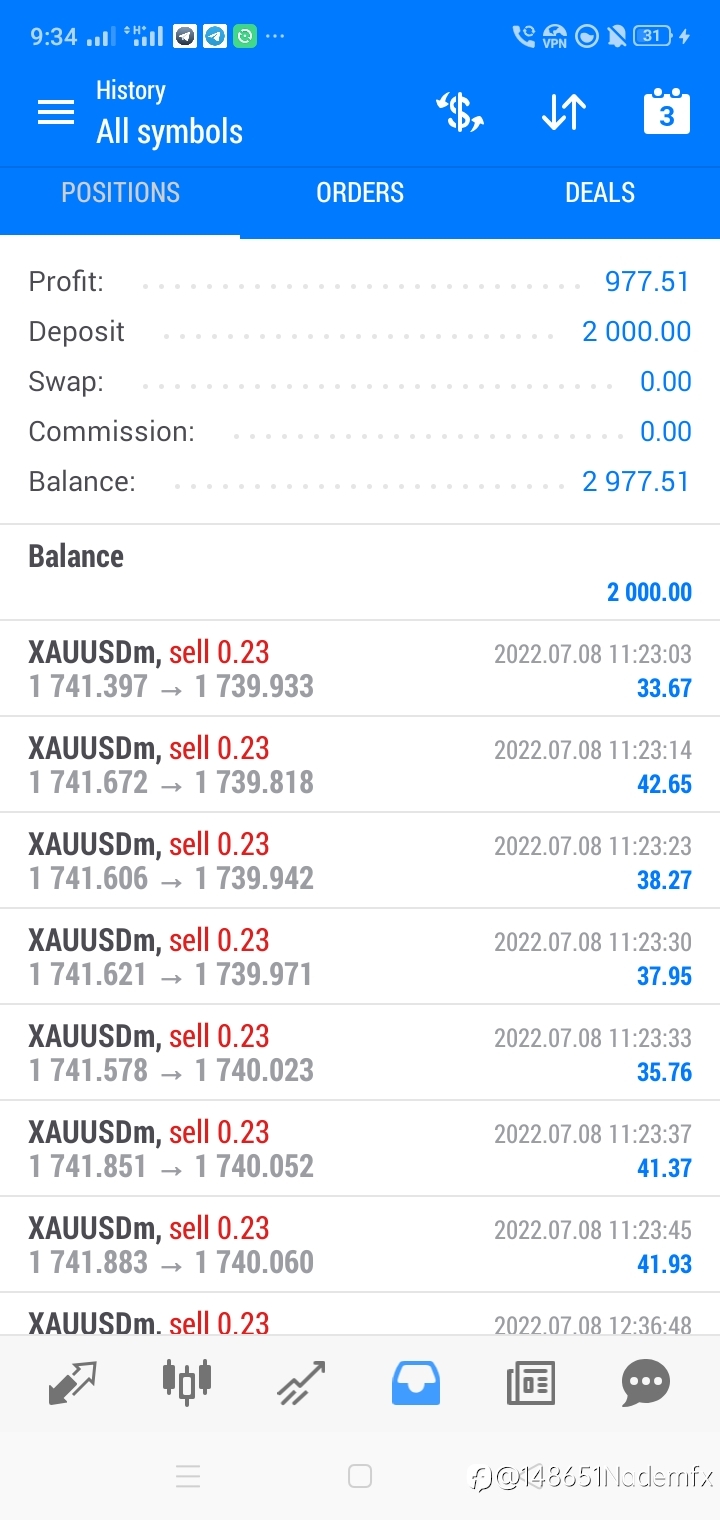Expand the trade closed at 11:23:14
This screenshot has width=720, height=1520.
coord(360,765)
